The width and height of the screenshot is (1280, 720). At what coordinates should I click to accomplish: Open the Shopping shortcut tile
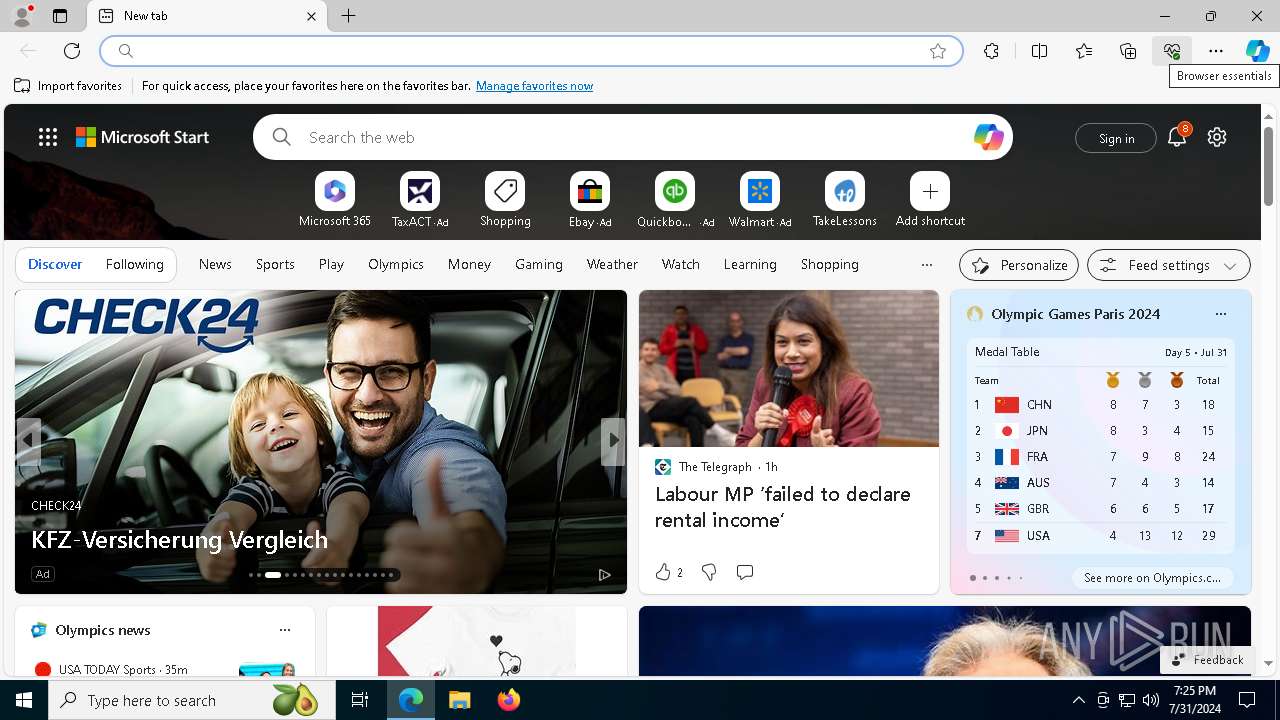(505, 191)
